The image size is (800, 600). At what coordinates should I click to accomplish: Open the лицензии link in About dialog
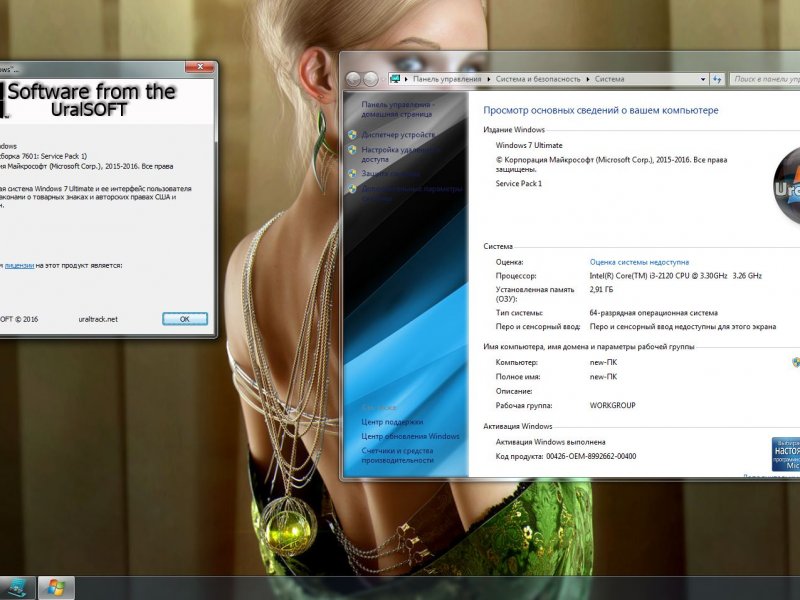click(x=19, y=265)
